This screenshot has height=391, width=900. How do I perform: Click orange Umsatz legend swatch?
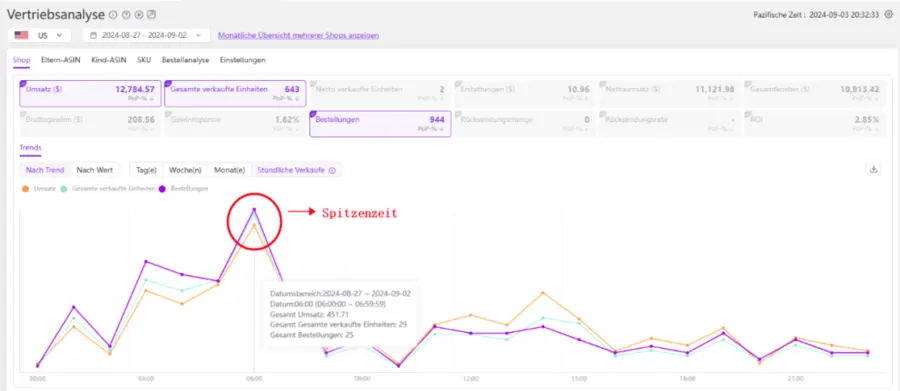25,188
